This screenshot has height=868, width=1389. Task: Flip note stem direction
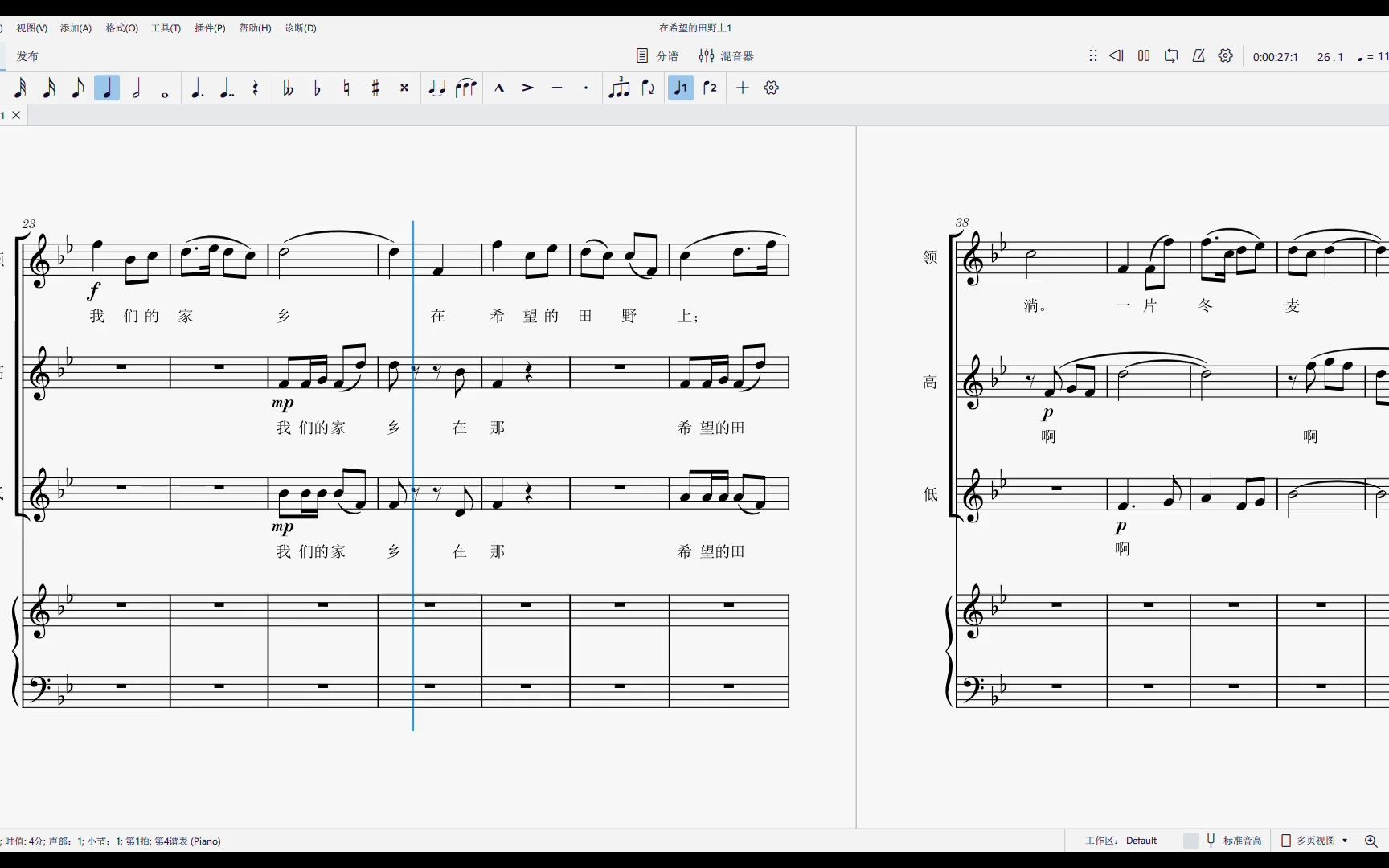[x=648, y=88]
